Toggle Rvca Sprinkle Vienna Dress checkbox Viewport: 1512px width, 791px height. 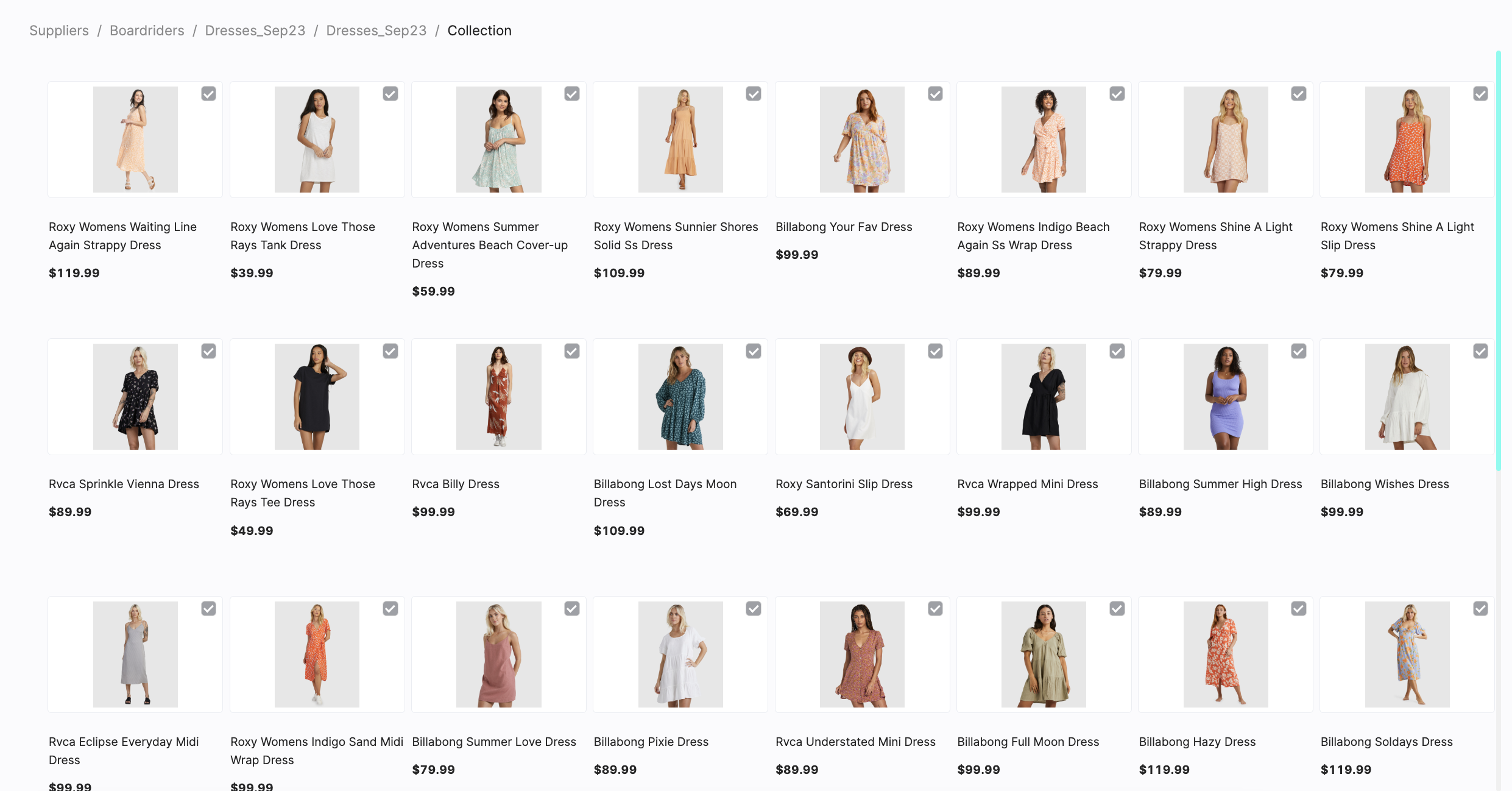[x=208, y=351]
